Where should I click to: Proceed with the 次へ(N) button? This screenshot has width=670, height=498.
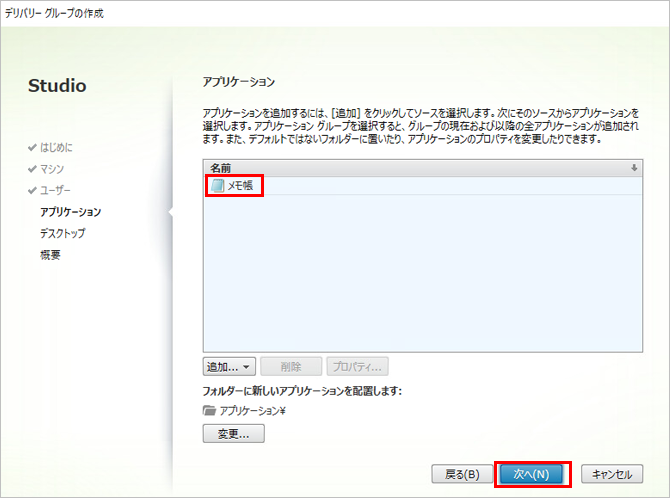tap(532, 474)
